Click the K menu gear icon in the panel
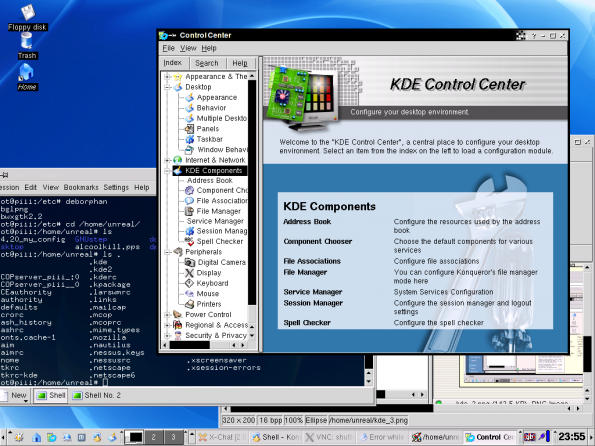 19,437
